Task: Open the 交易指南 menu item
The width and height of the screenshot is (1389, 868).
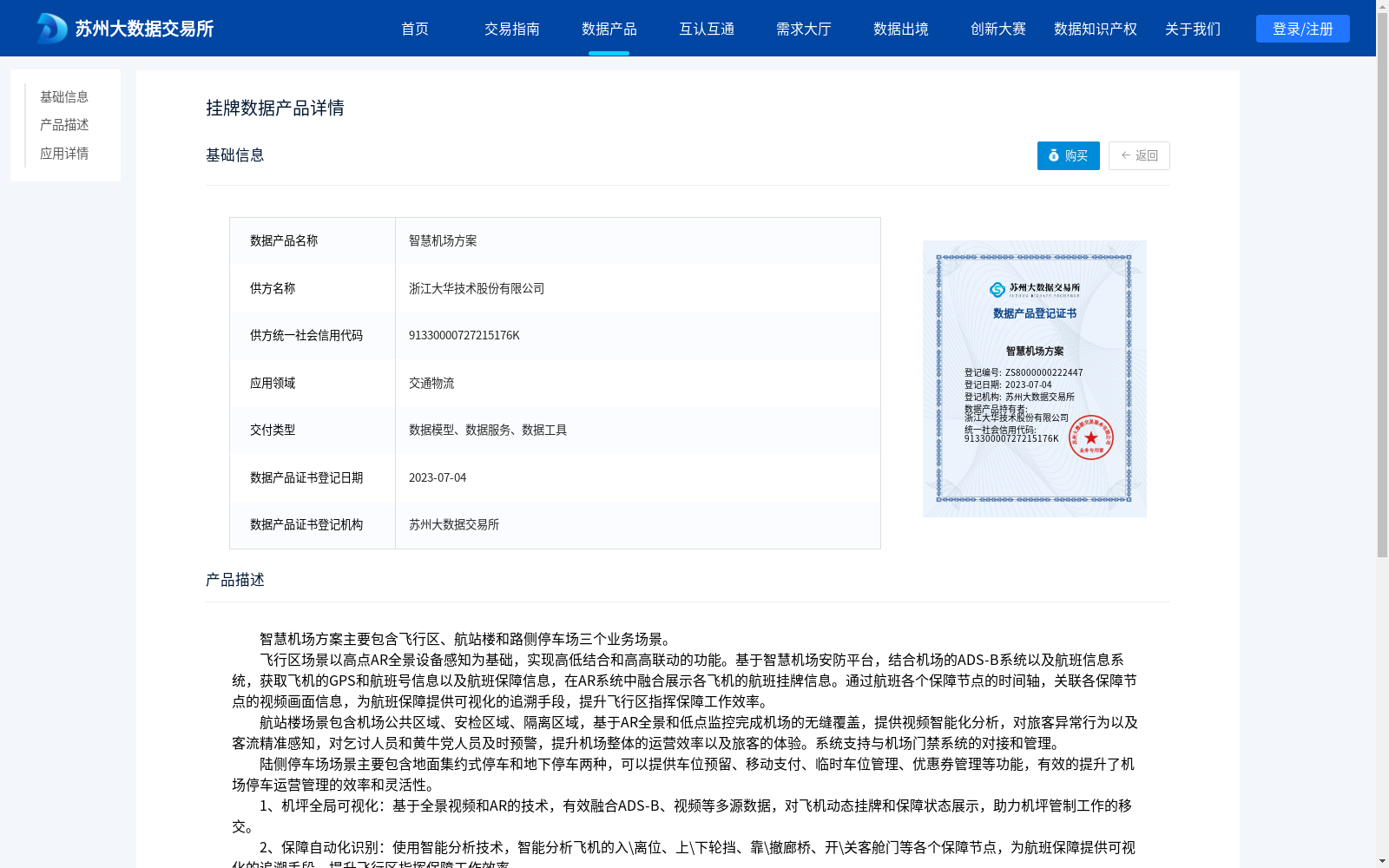Action: [x=512, y=29]
